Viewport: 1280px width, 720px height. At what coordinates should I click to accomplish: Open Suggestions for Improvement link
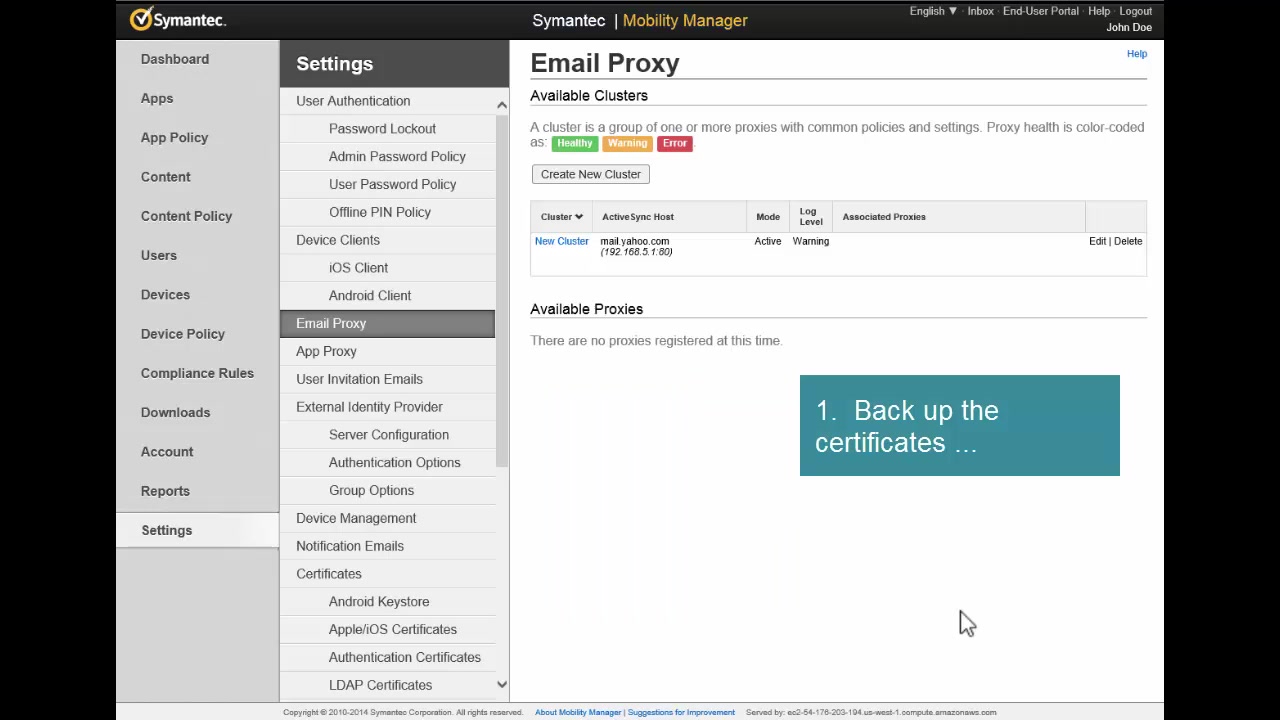[x=681, y=712]
